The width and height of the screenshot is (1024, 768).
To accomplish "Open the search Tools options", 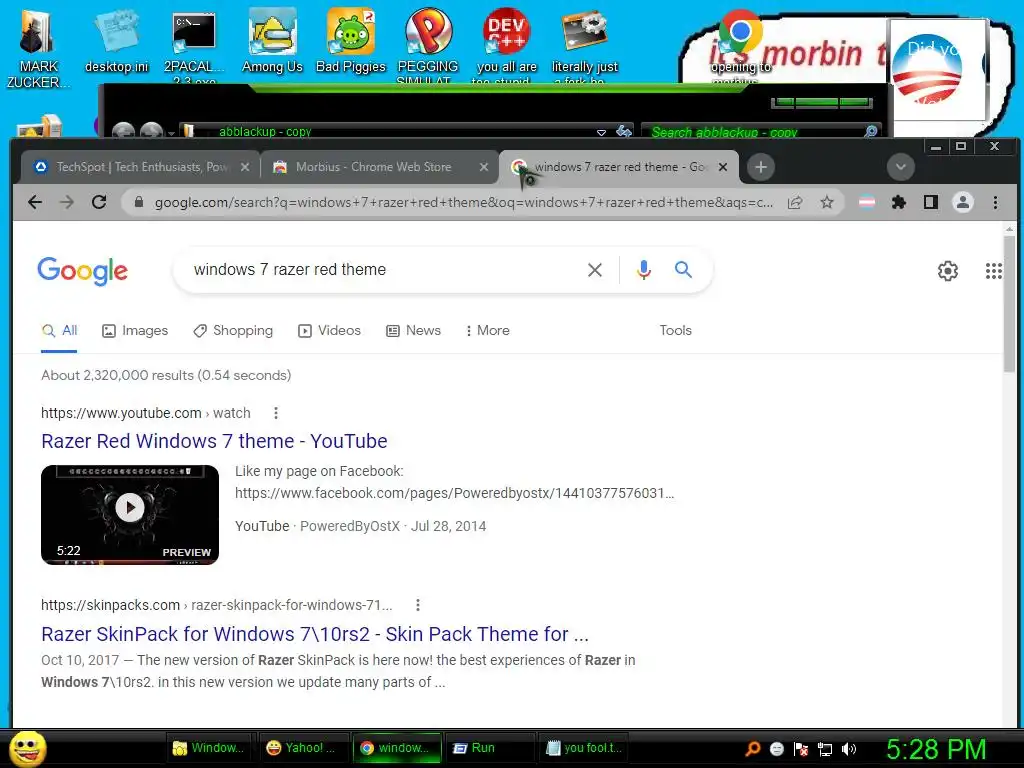I will (x=675, y=330).
